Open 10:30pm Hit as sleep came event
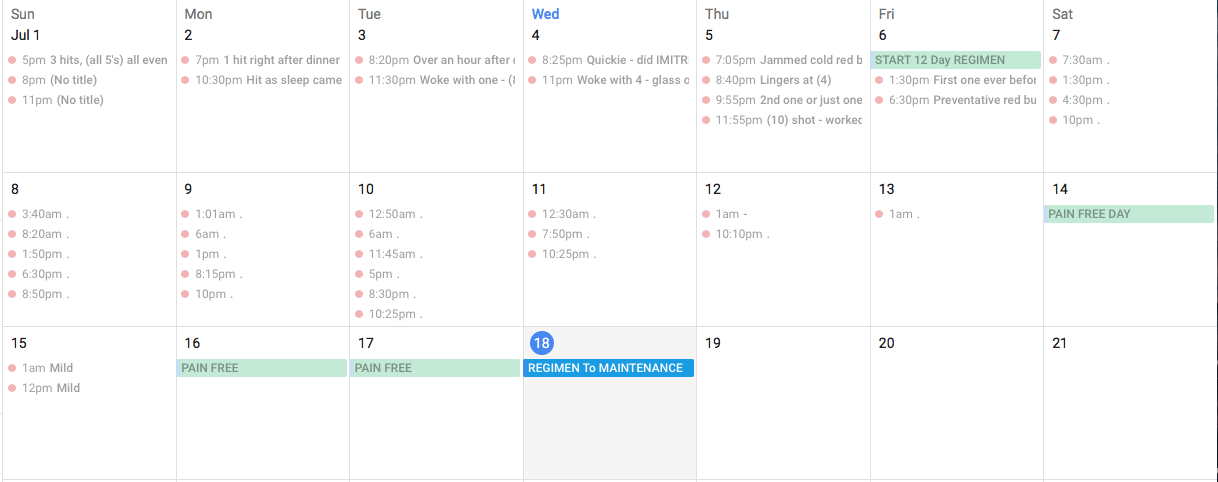This screenshot has width=1218, height=482. coord(261,80)
